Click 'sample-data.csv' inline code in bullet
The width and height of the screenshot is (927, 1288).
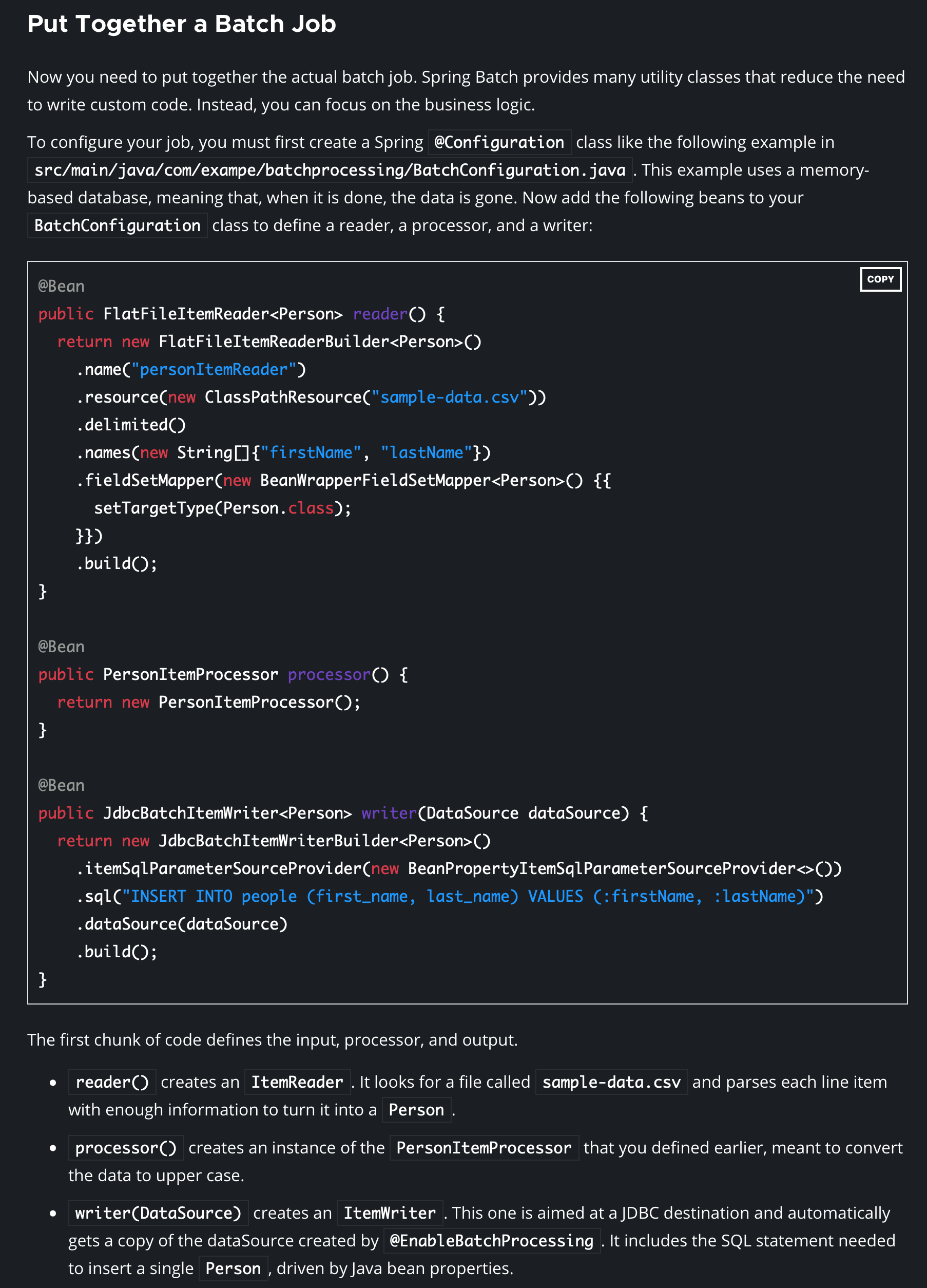coord(611,1082)
